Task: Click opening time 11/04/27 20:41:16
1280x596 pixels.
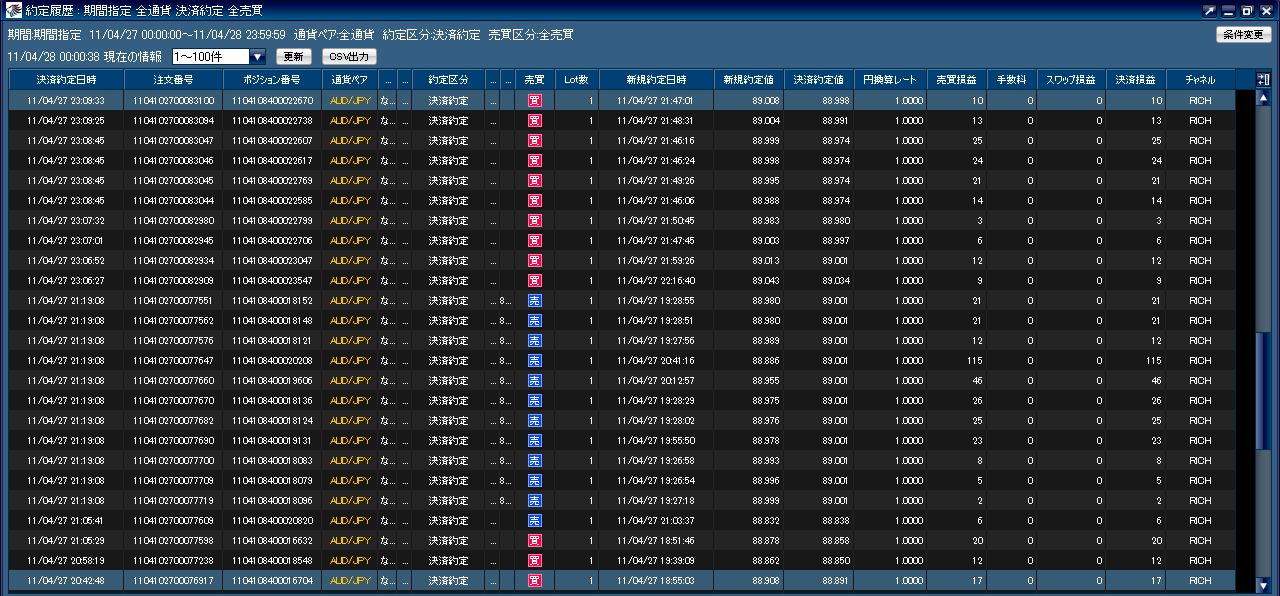Action: pyautogui.click(x=655, y=360)
